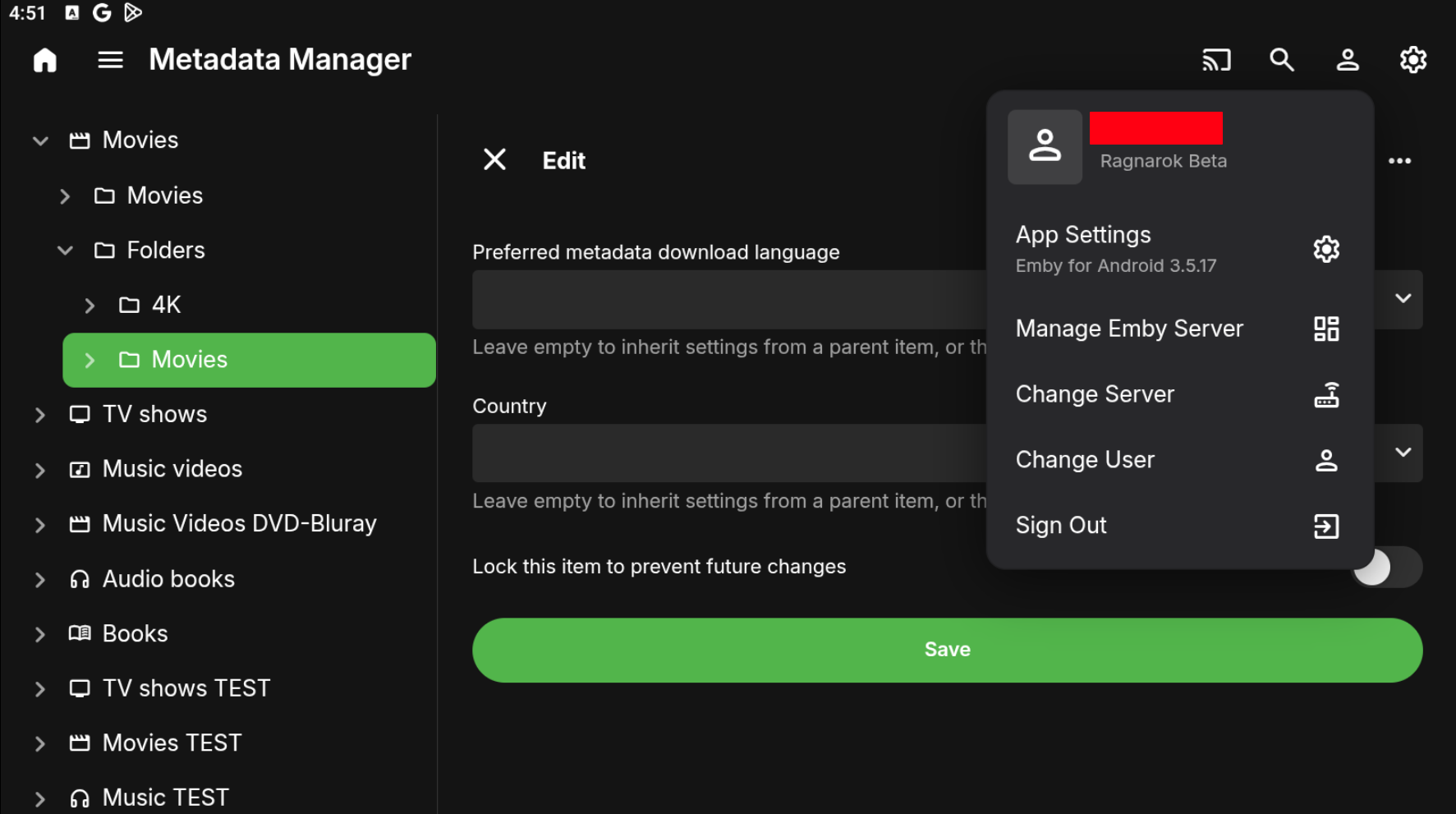Open search with the magnifier icon
The width and height of the screenshot is (1456, 814).
click(x=1282, y=60)
